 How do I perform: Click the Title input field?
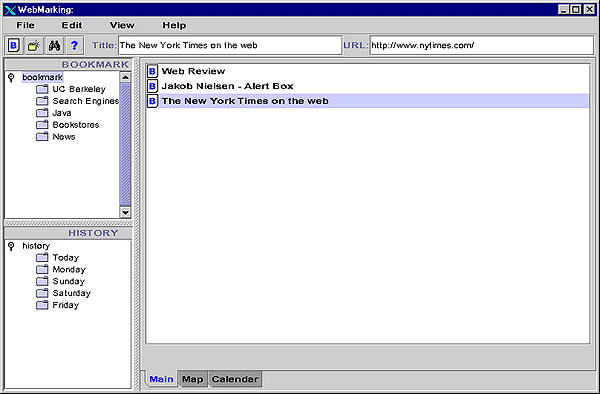click(x=230, y=46)
